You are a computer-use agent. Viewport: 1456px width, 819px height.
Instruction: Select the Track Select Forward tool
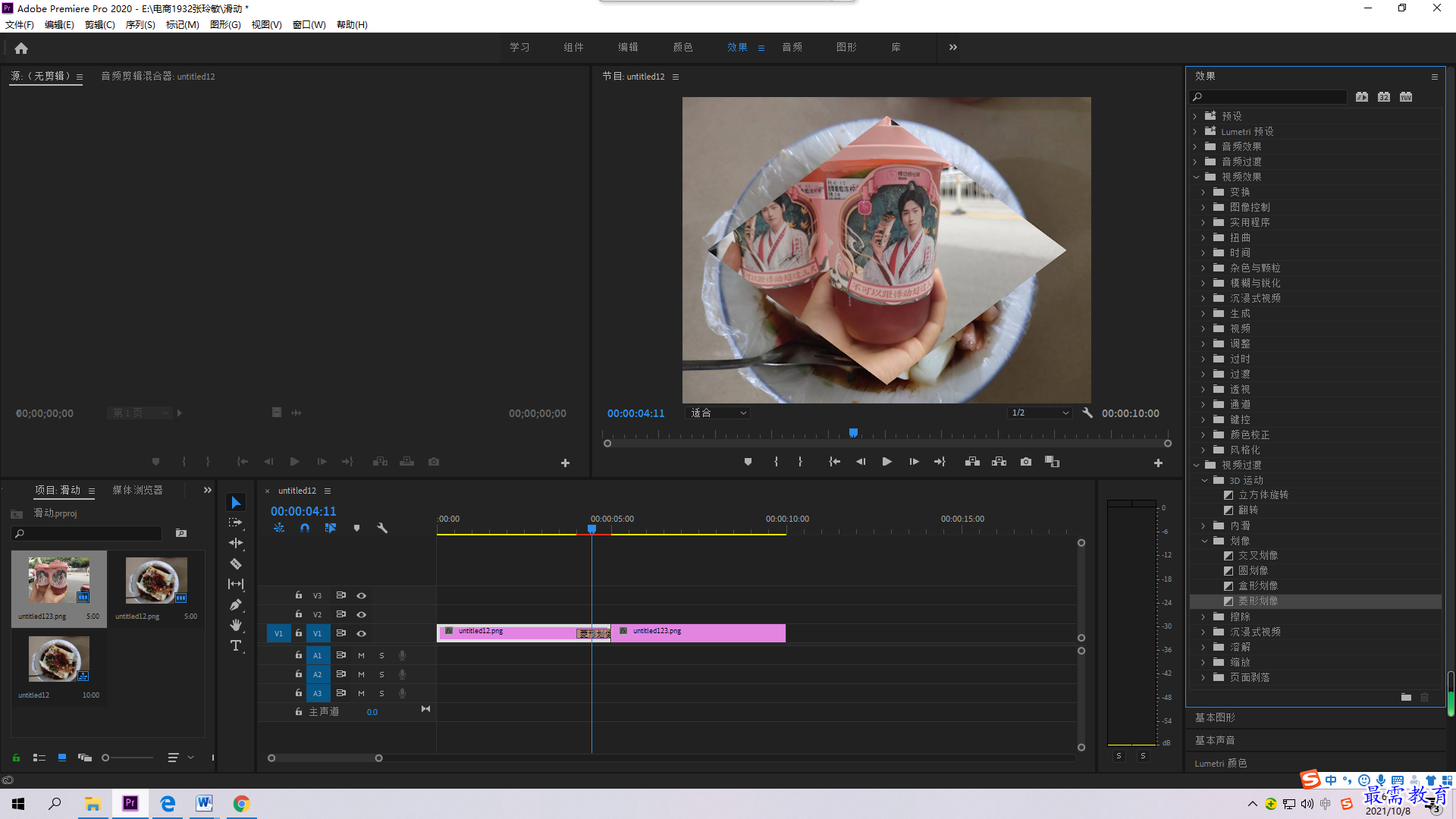(x=236, y=522)
